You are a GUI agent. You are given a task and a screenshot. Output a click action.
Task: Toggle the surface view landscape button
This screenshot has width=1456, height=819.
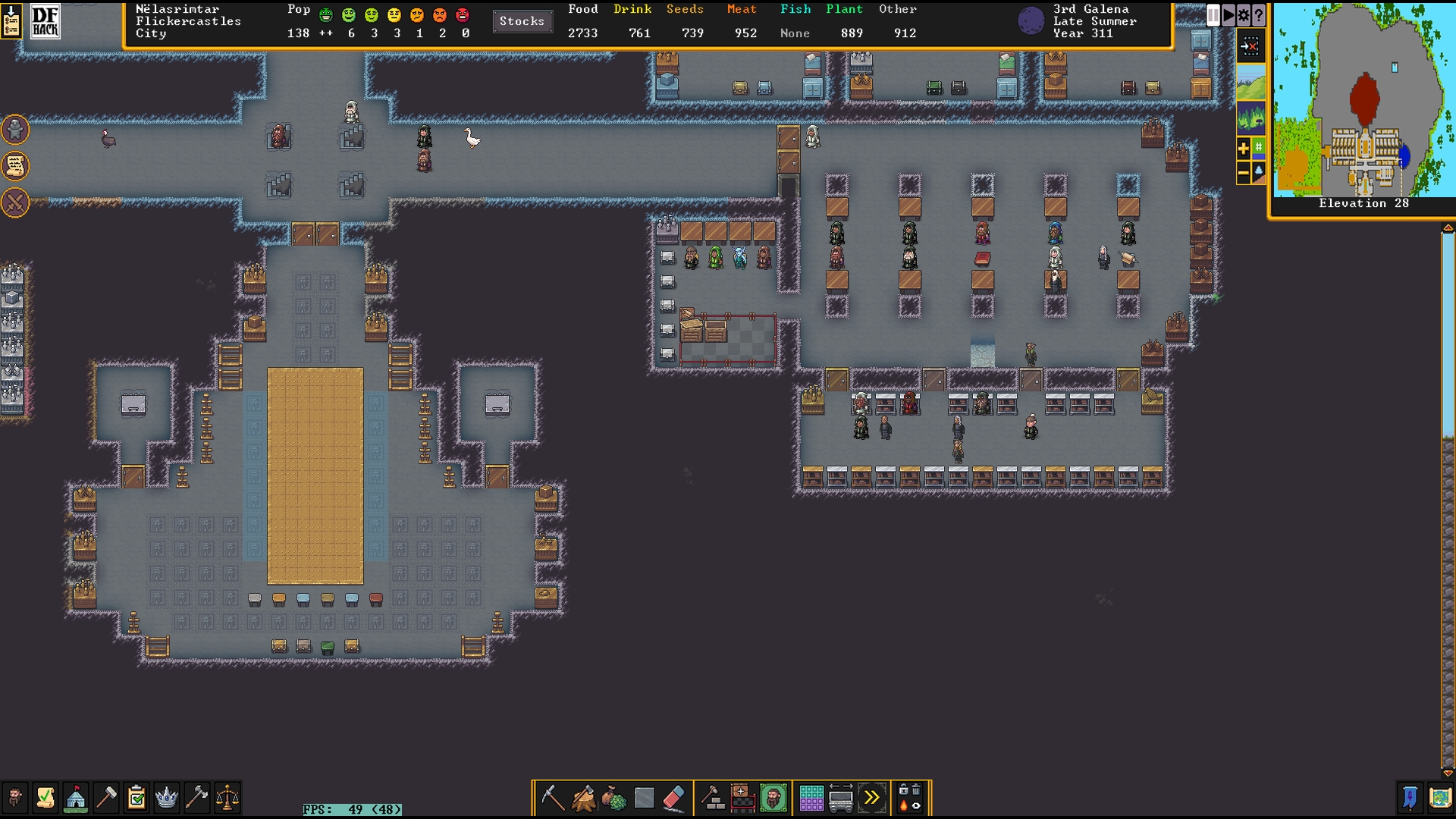point(1250,82)
